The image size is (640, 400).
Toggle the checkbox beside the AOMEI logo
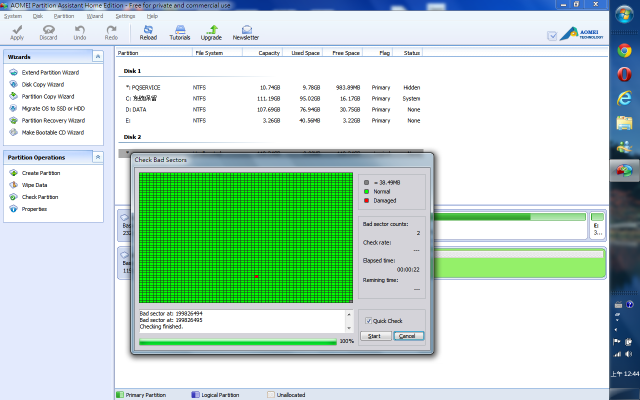(553, 37)
